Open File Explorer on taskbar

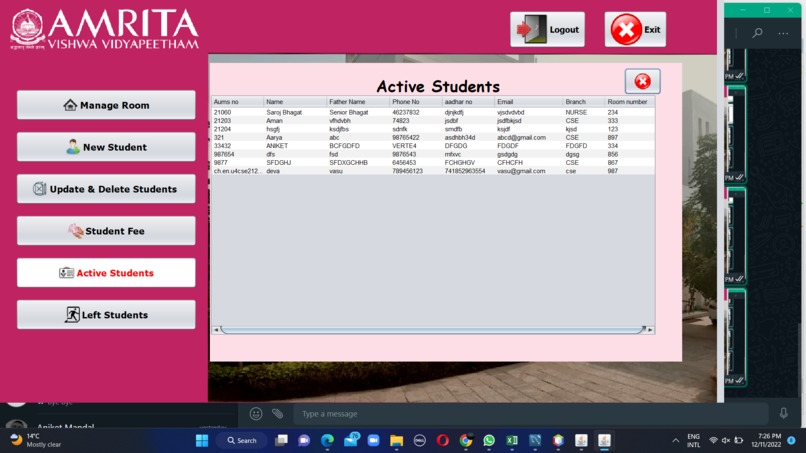396,441
